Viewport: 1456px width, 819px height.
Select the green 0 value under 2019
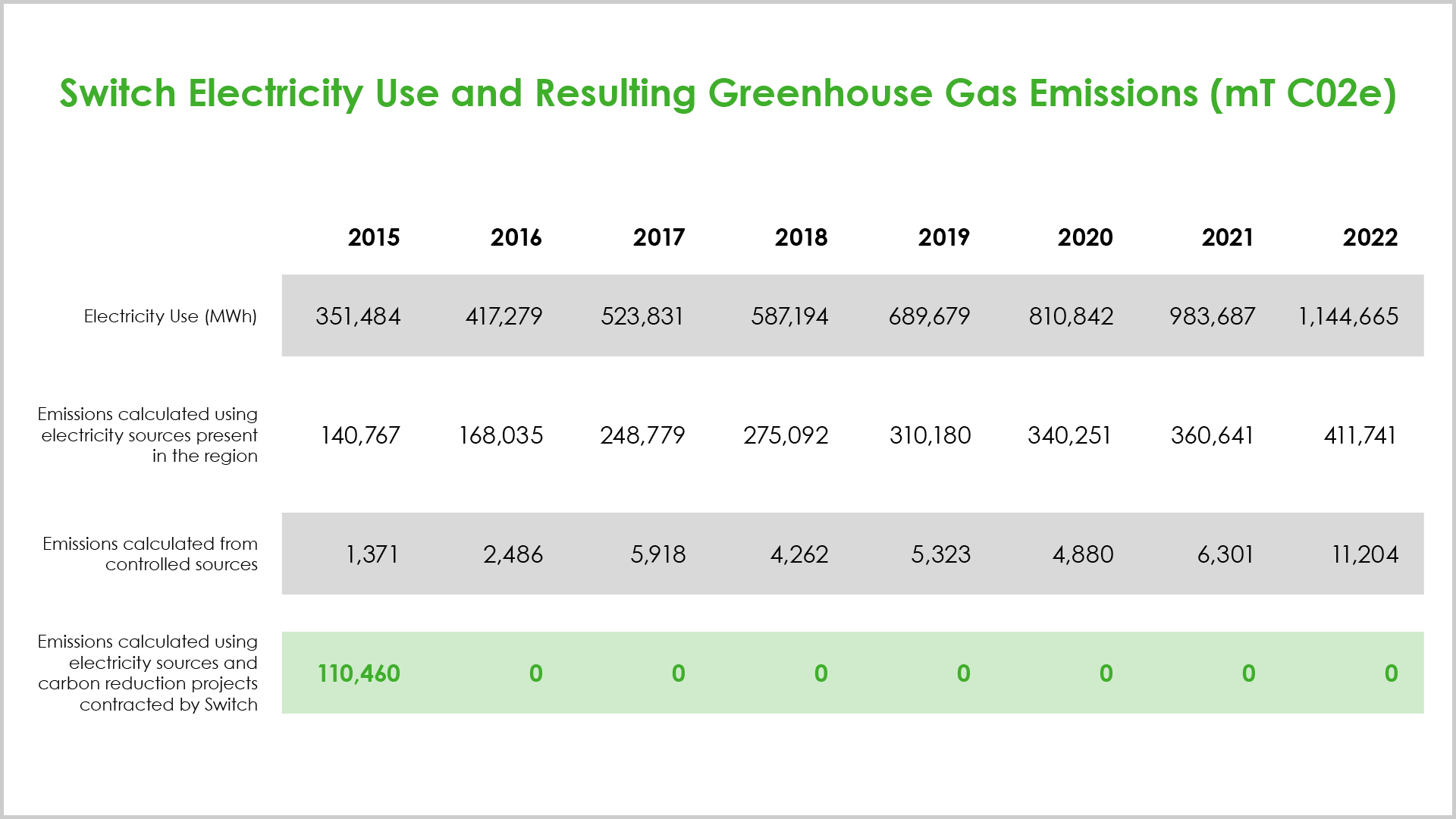click(964, 673)
